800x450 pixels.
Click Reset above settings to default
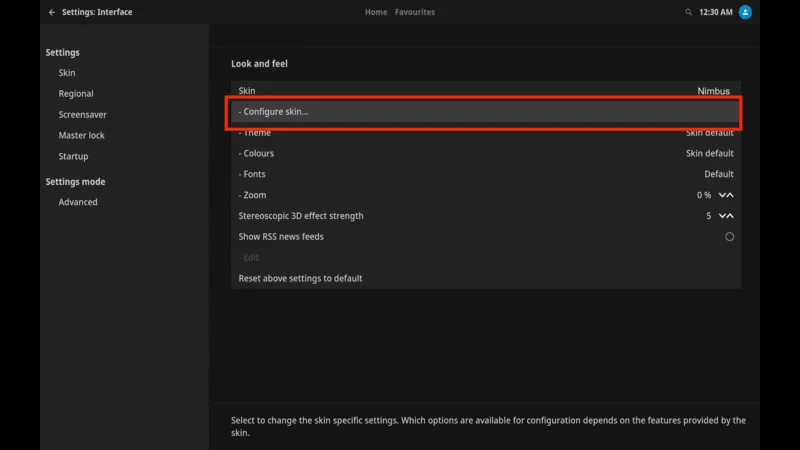[486, 278]
